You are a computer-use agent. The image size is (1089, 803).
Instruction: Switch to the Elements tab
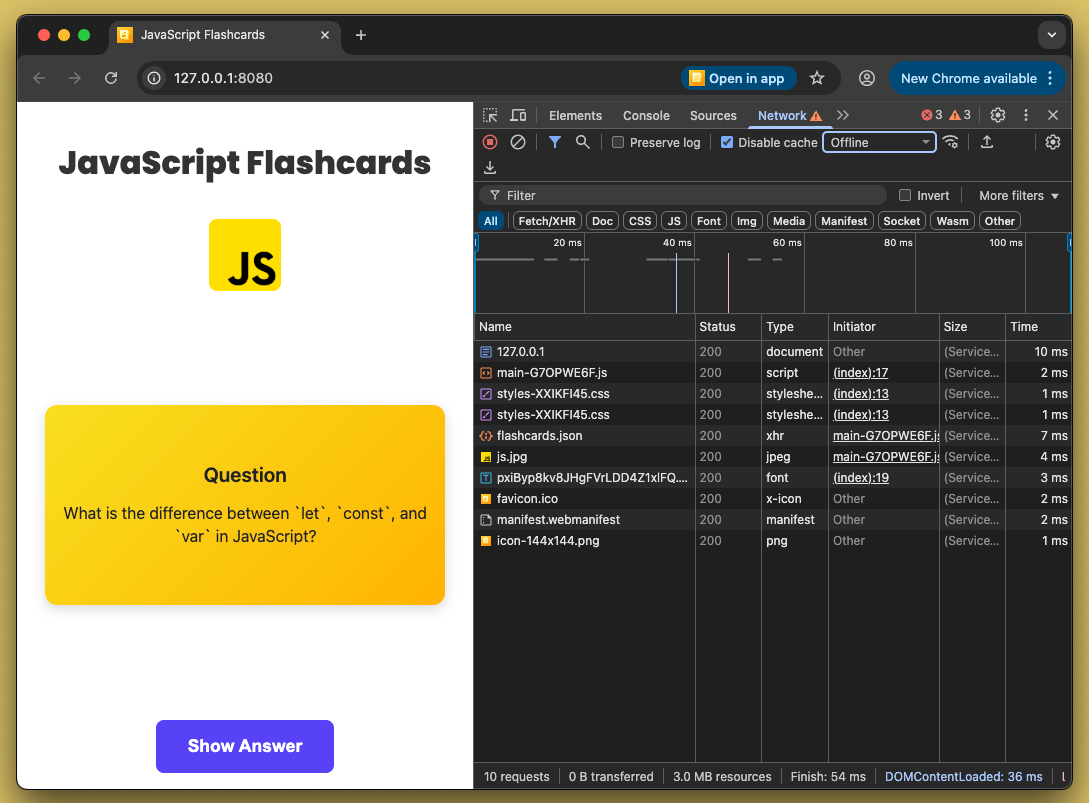coord(575,116)
